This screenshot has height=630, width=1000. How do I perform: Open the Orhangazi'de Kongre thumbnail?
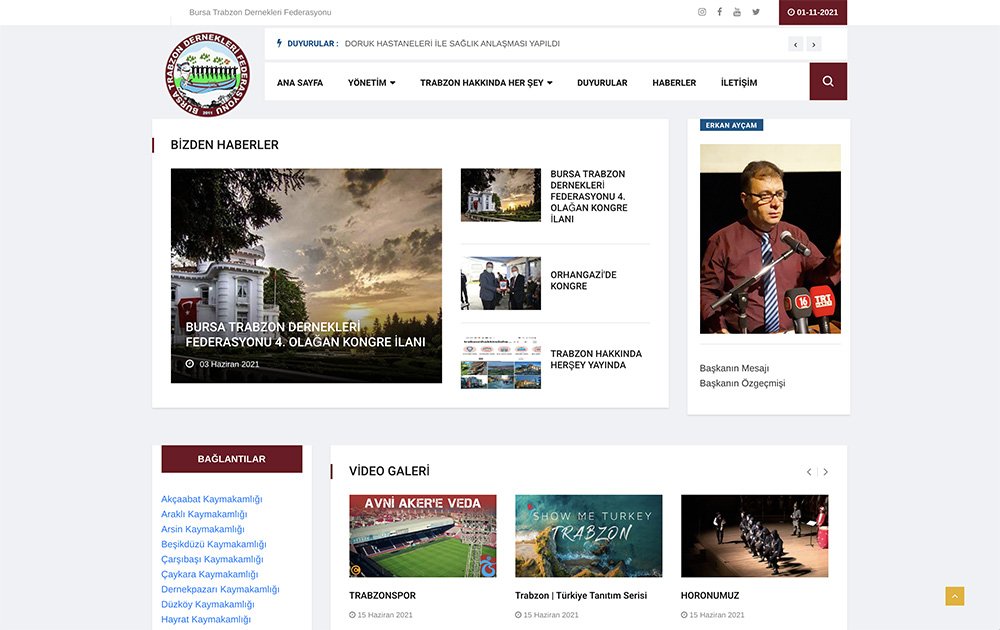tap(501, 283)
